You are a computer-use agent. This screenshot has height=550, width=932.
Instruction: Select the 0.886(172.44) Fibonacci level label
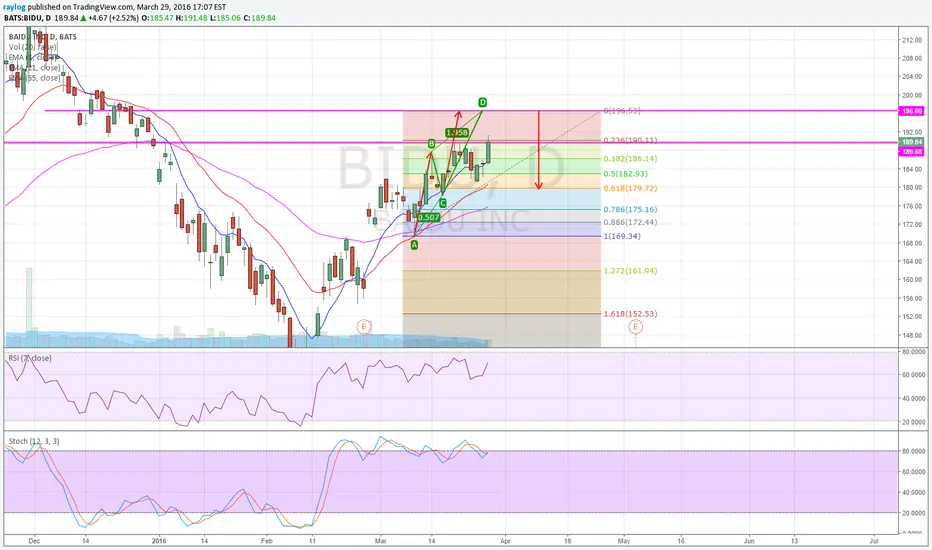(630, 222)
